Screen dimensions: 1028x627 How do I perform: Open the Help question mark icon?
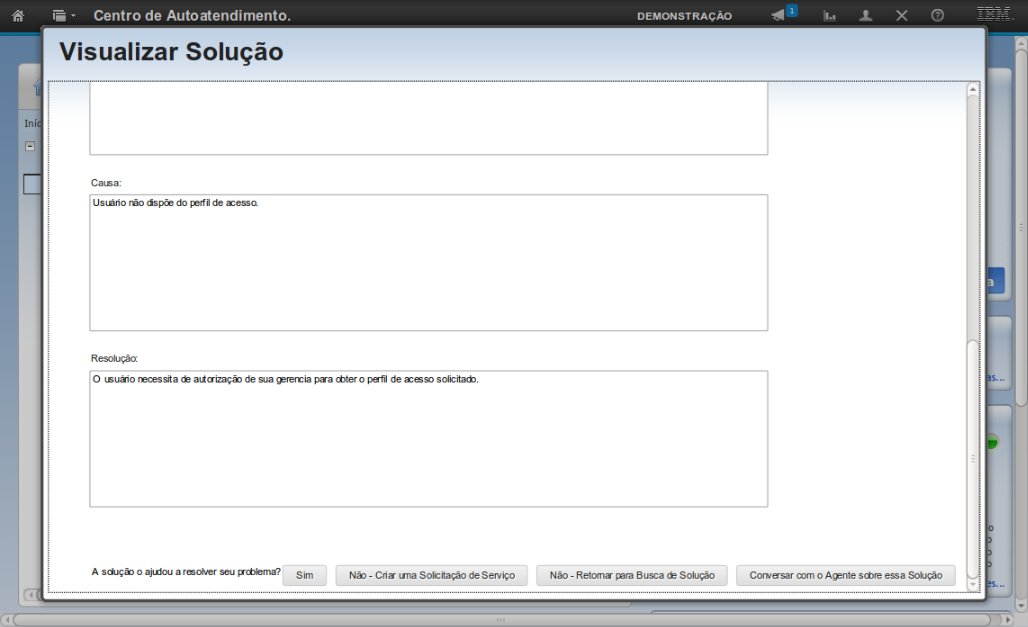point(937,16)
